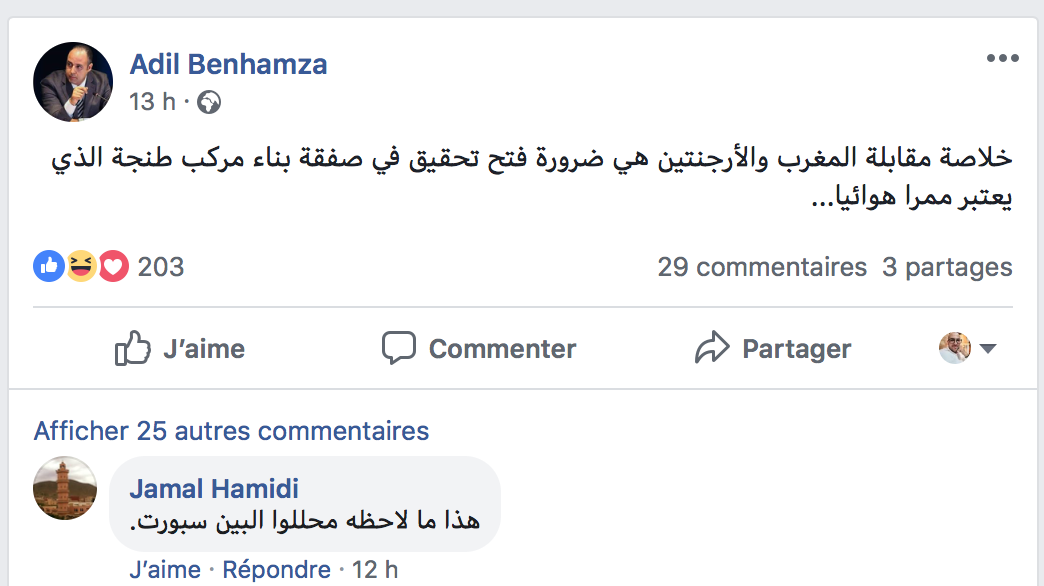Open Jamal Hamidi's profile name link

[x=214, y=489]
